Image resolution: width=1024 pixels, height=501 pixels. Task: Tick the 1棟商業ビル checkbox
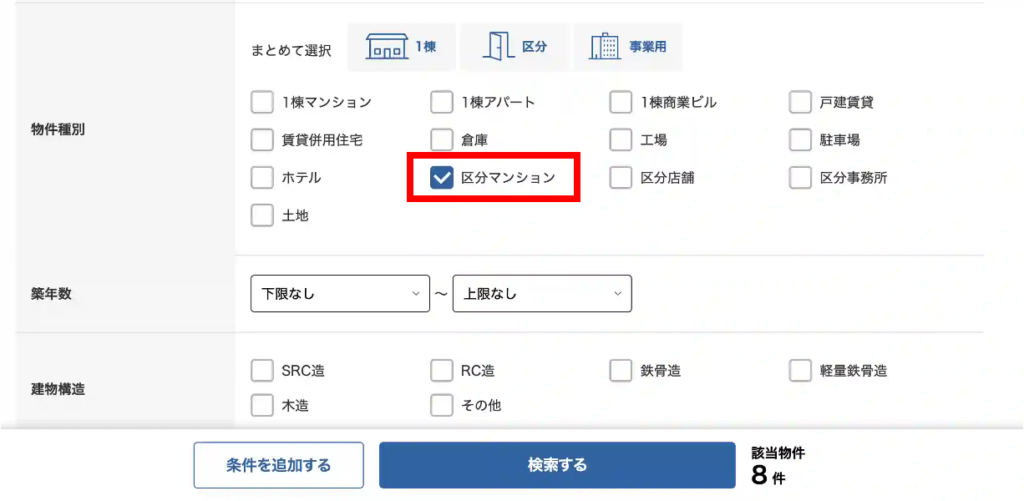(622, 102)
